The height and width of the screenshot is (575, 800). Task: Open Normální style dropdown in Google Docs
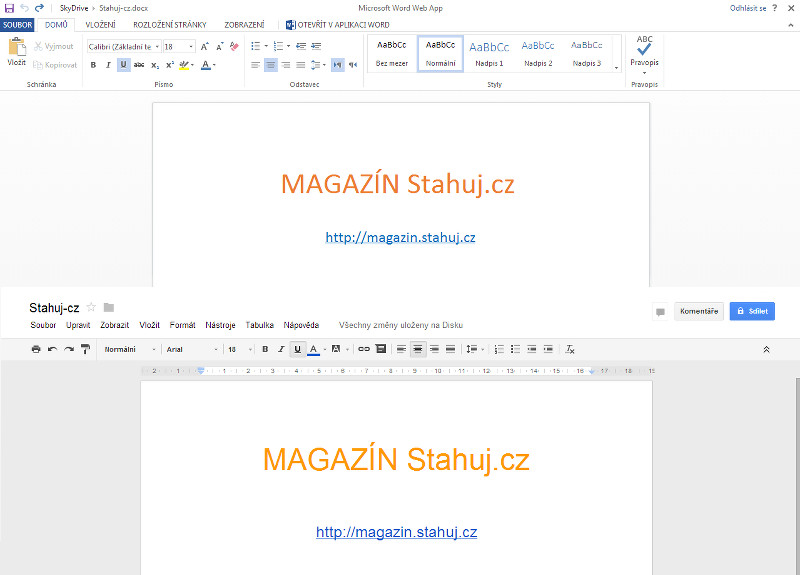tap(130, 349)
